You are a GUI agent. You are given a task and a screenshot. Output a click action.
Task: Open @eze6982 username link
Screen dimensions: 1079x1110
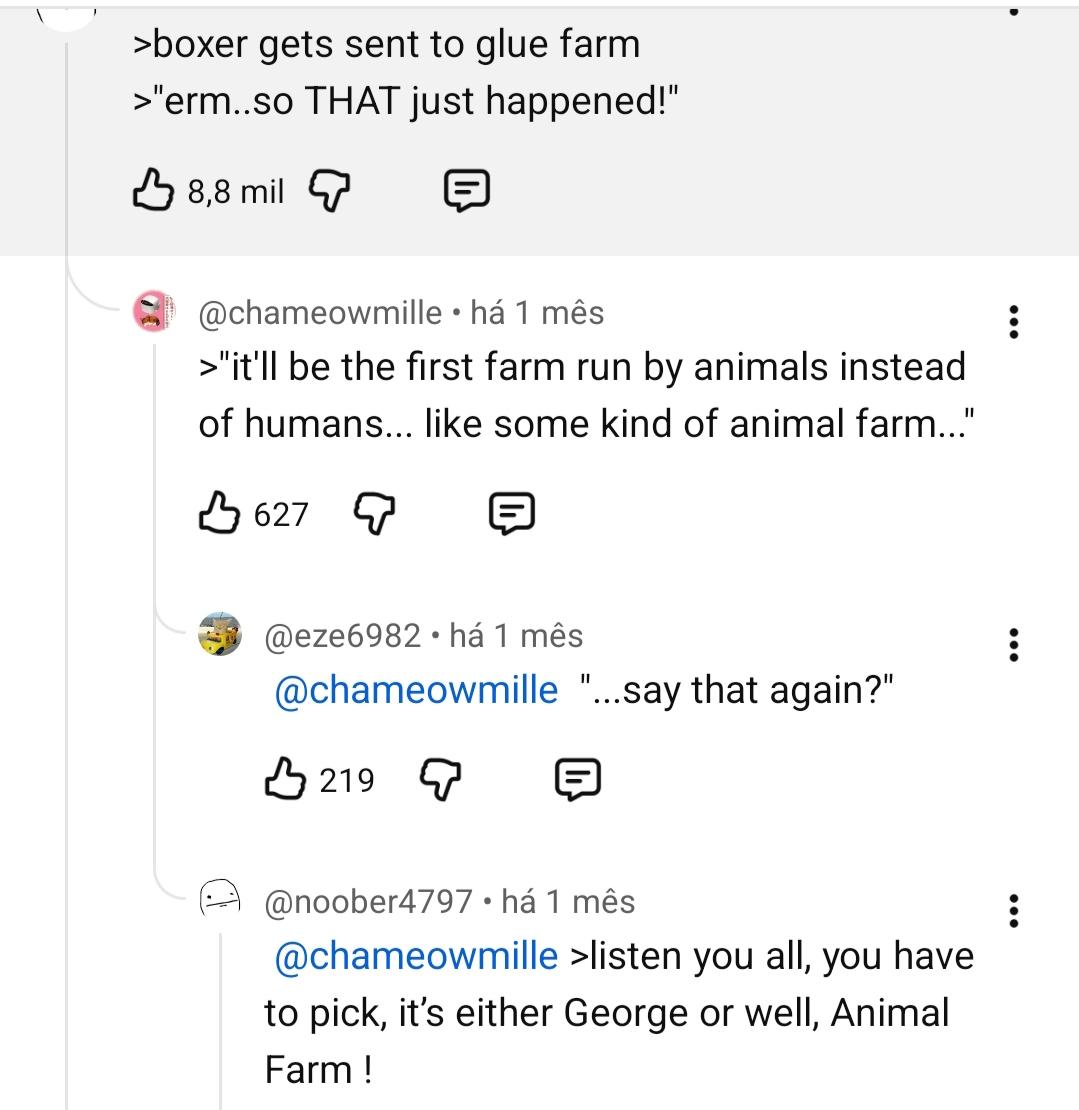[x=342, y=636]
